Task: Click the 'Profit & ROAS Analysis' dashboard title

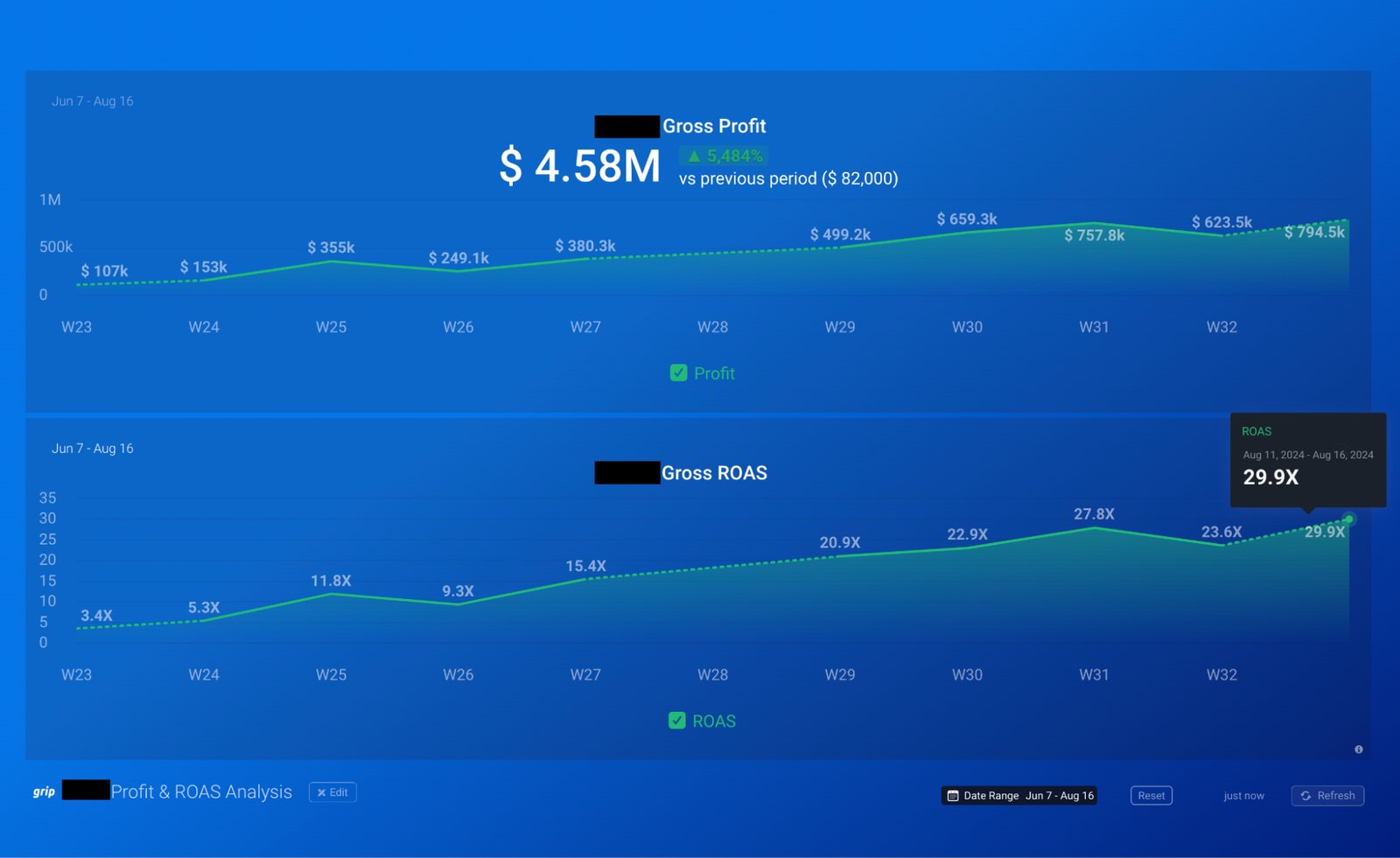Action: (201, 792)
